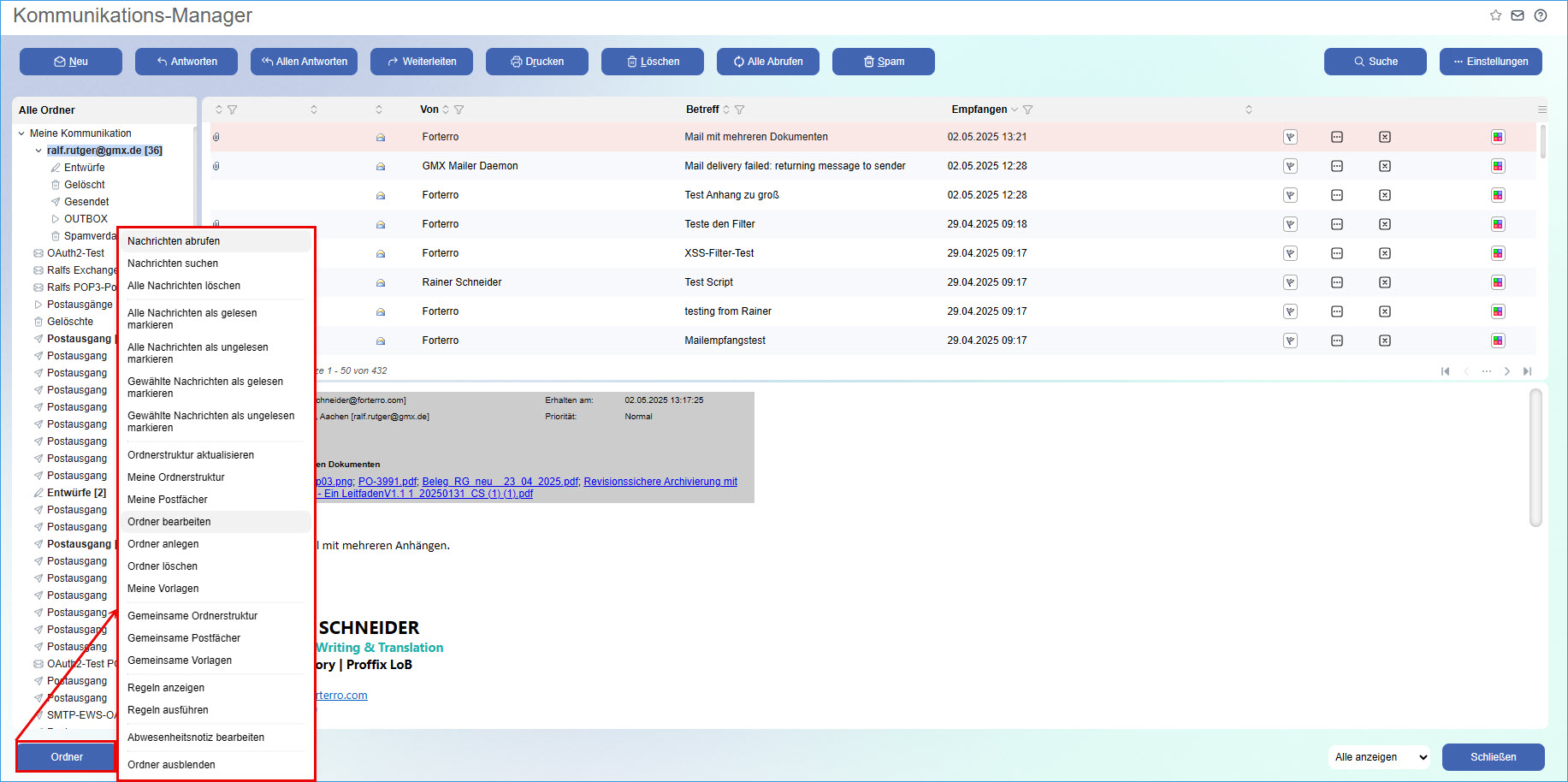Open the Alle anzeigen dropdown
Screen dimensions: 1568x782
click(x=1379, y=757)
